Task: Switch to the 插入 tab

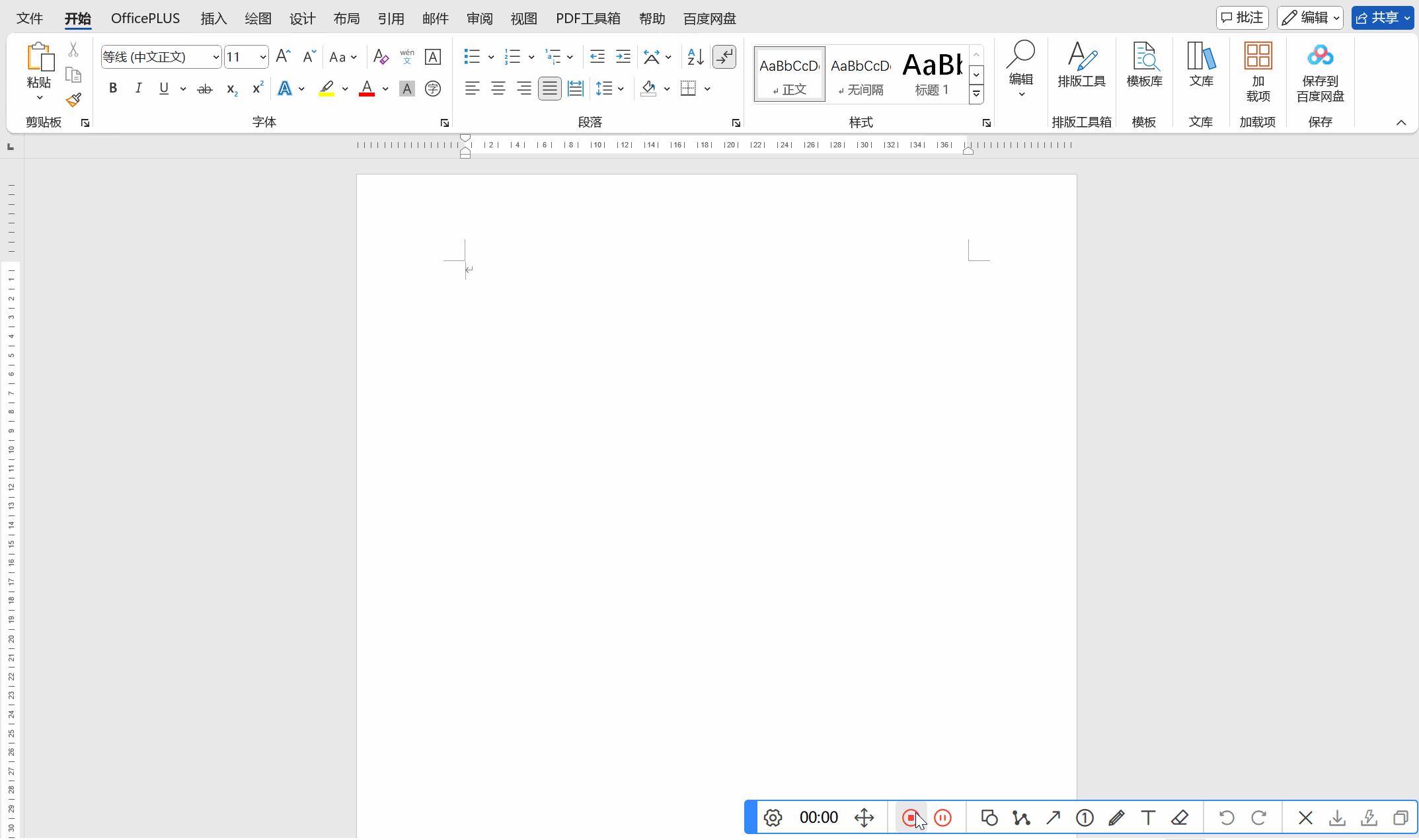Action: click(213, 19)
